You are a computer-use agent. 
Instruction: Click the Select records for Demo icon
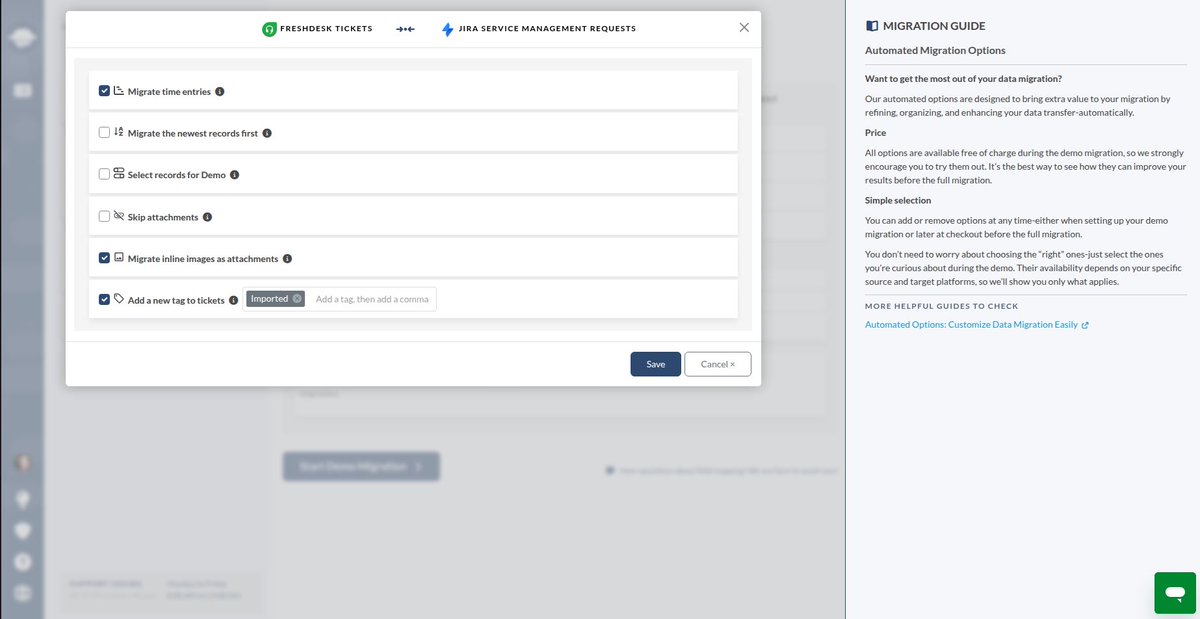point(118,174)
